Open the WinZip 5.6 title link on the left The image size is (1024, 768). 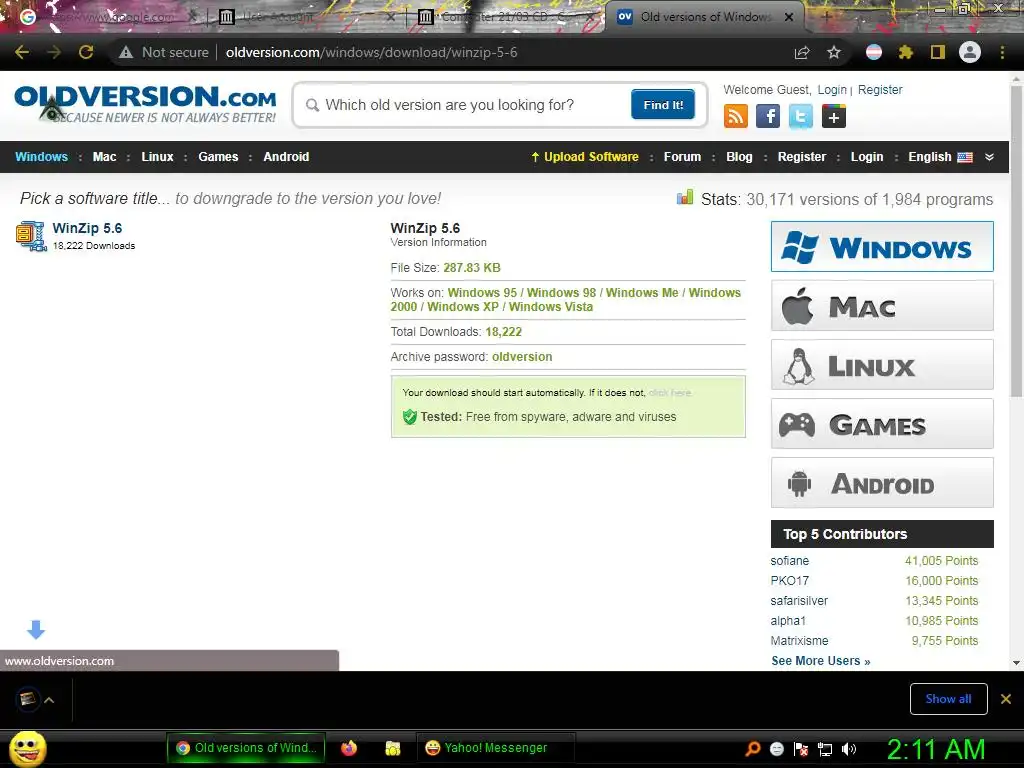(x=87, y=228)
